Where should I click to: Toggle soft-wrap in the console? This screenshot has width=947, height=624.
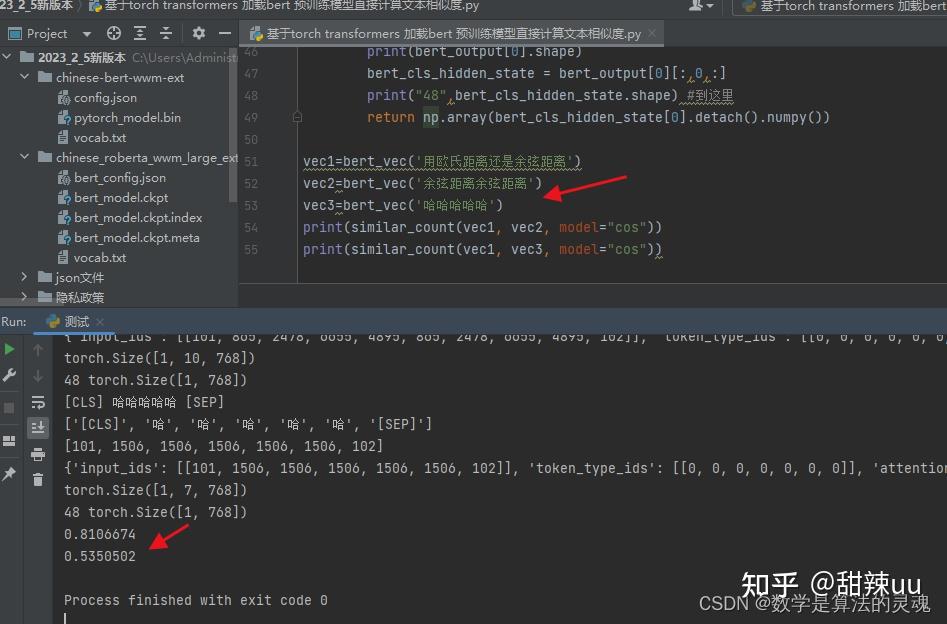[x=37, y=400]
